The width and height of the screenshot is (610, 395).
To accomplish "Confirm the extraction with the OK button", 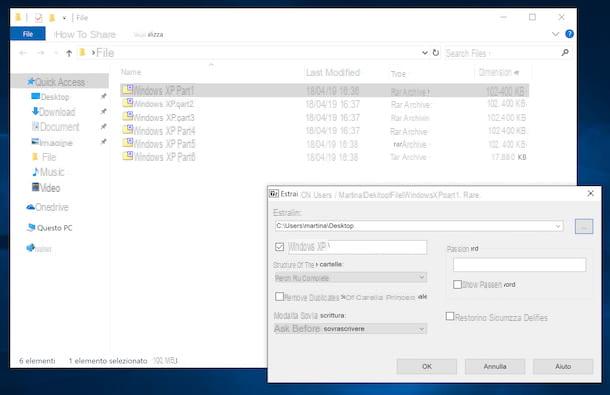I will click(x=427, y=366).
